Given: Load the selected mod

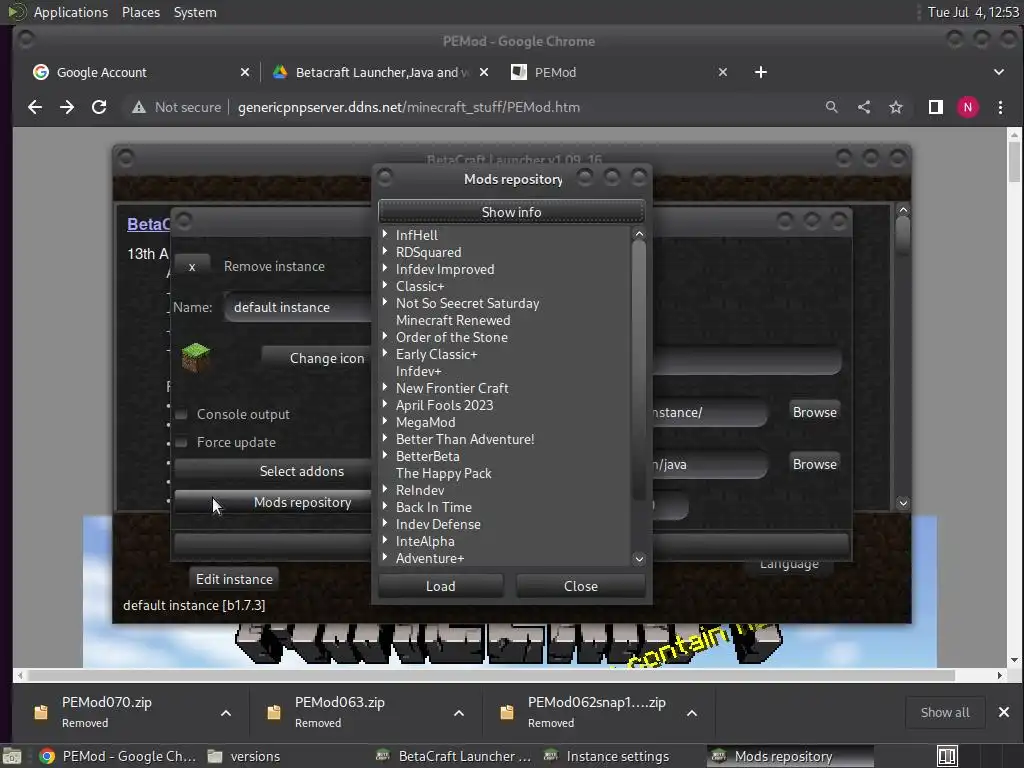Looking at the screenshot, I should pyautogui.click(x=441, y=586).
